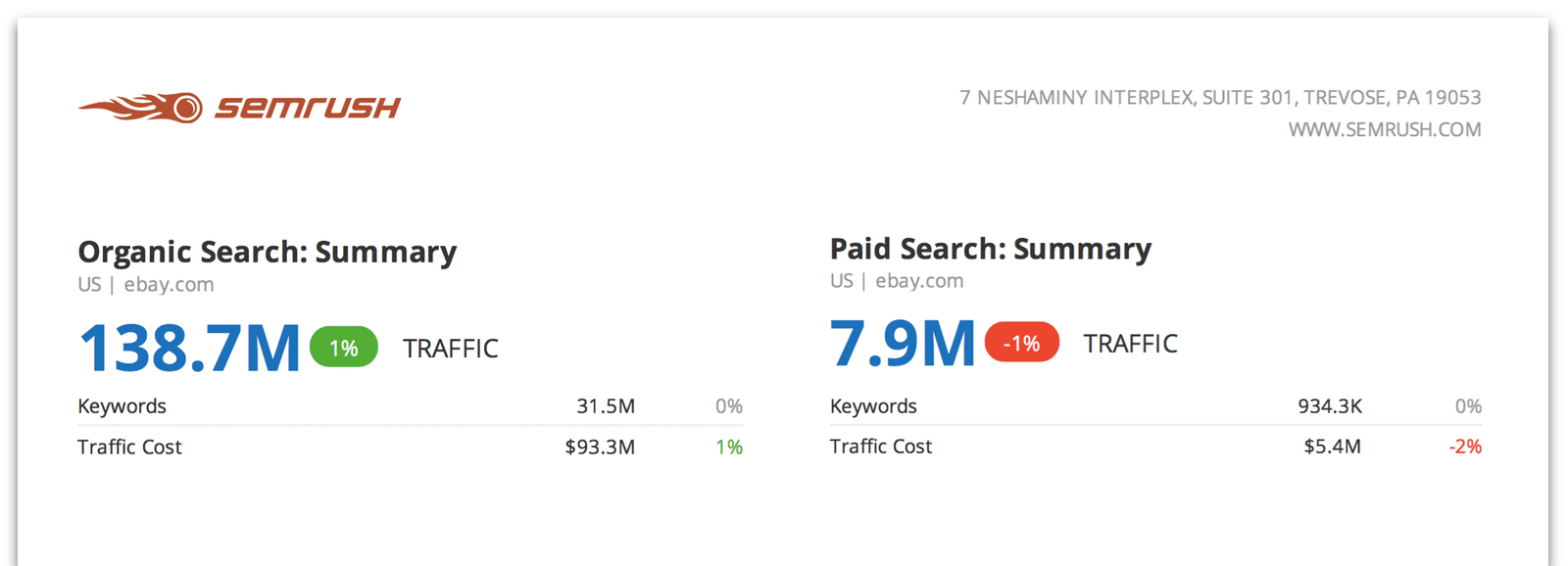Select the Neshaminy Interplex address line
1568x566 pixels.
click(x=1220, y=97)
